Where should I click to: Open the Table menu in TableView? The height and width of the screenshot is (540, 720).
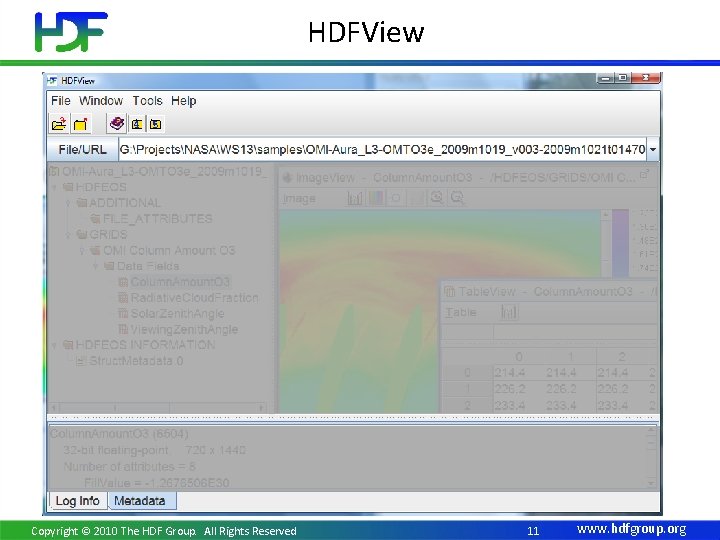(x=461, y=312)
